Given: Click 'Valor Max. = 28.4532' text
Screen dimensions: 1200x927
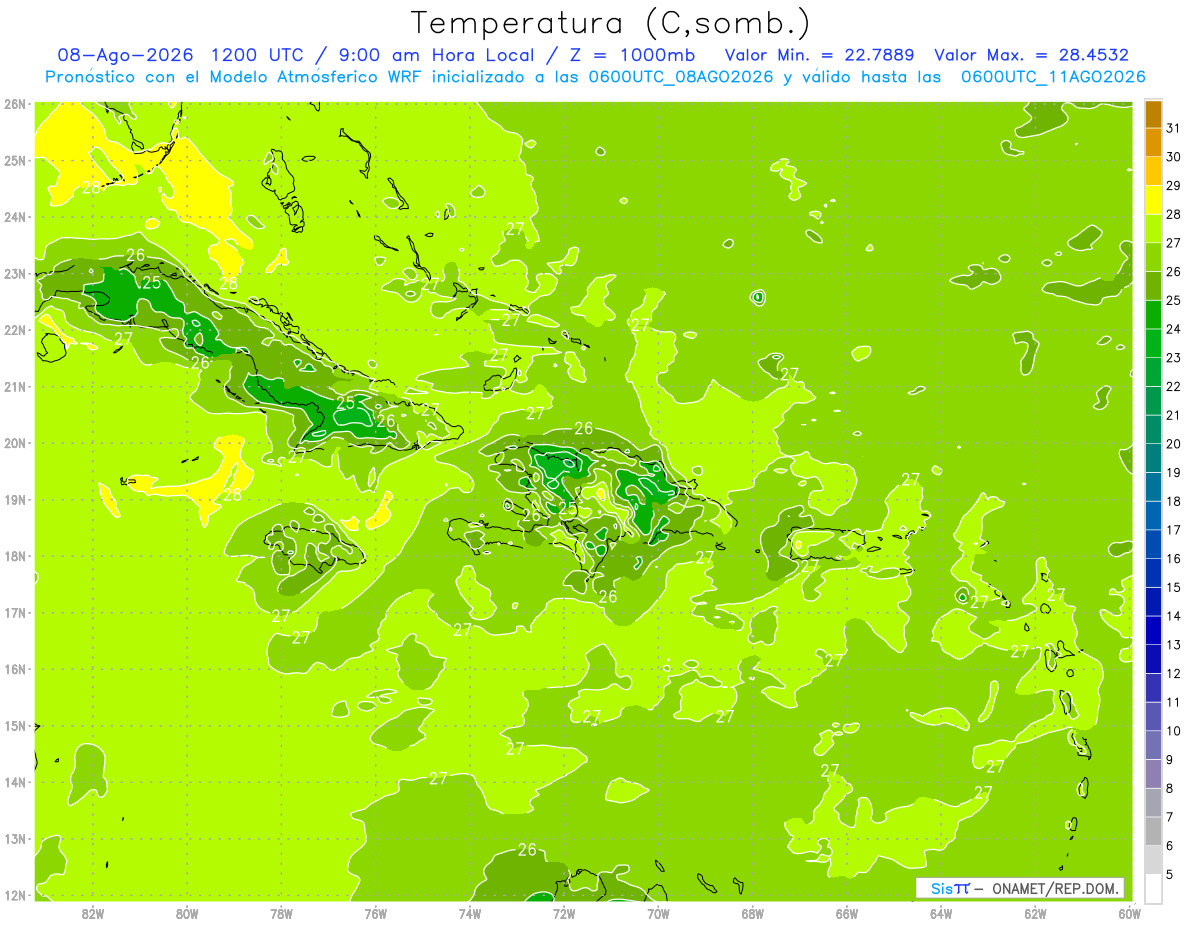Looking at the screenshot, I should [x=1031, y=55].
